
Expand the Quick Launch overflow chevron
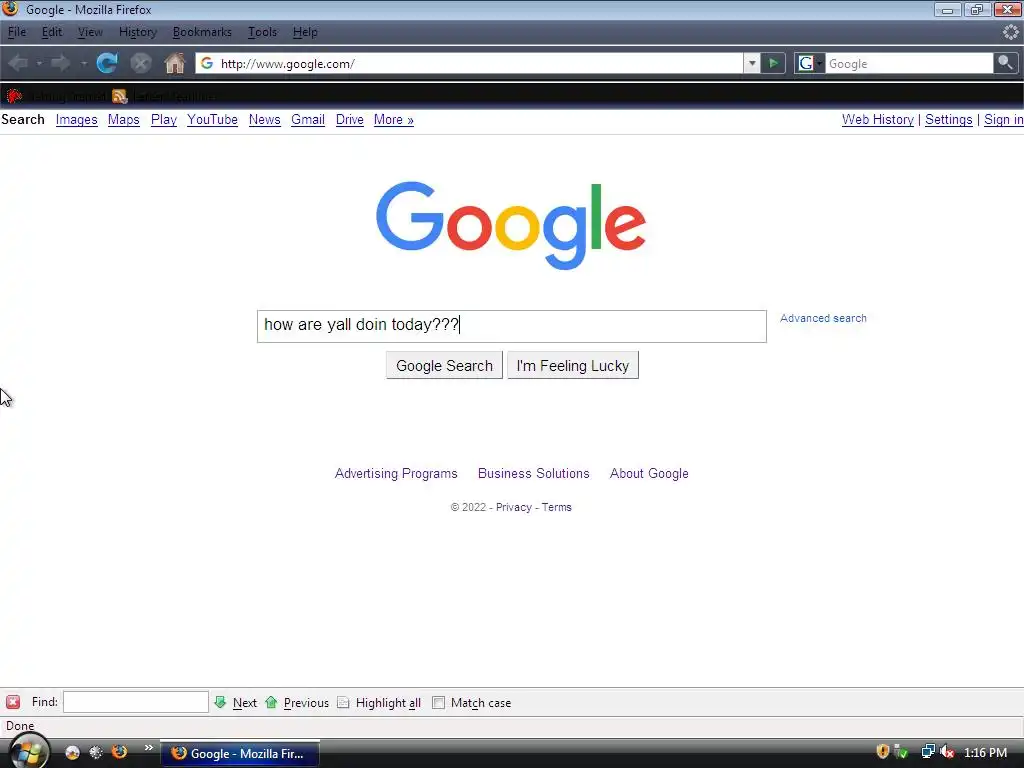pyautogui.click(x=149, y=748)
